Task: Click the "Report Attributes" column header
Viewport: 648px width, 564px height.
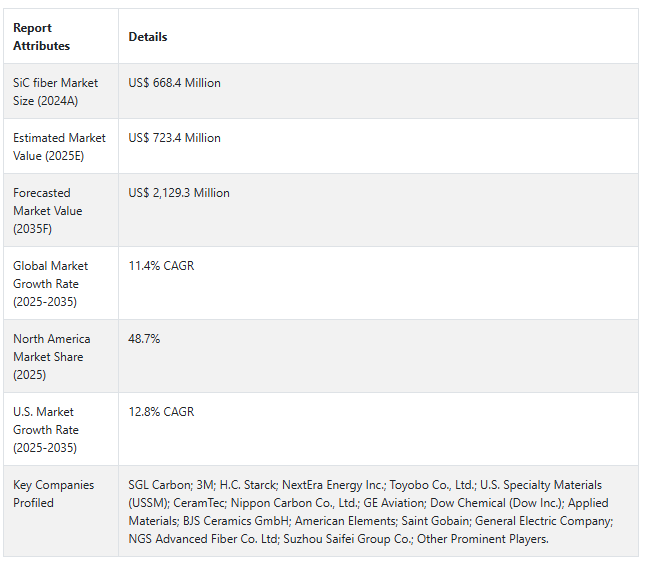Action: [42, 37]
